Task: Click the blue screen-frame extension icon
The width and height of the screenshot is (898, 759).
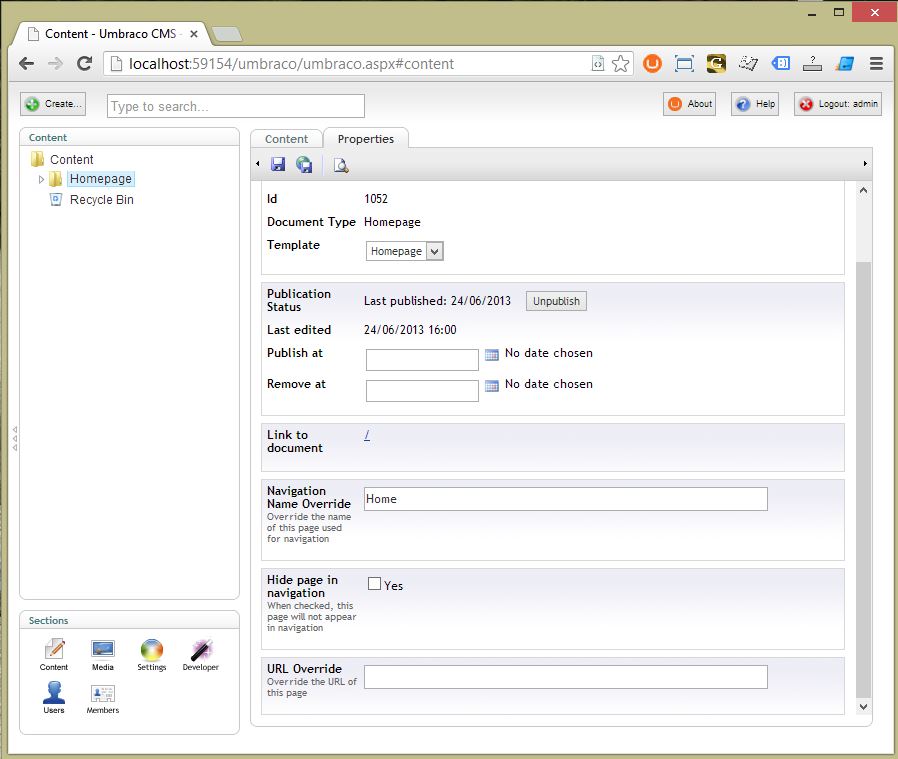Action: point(684,63)
